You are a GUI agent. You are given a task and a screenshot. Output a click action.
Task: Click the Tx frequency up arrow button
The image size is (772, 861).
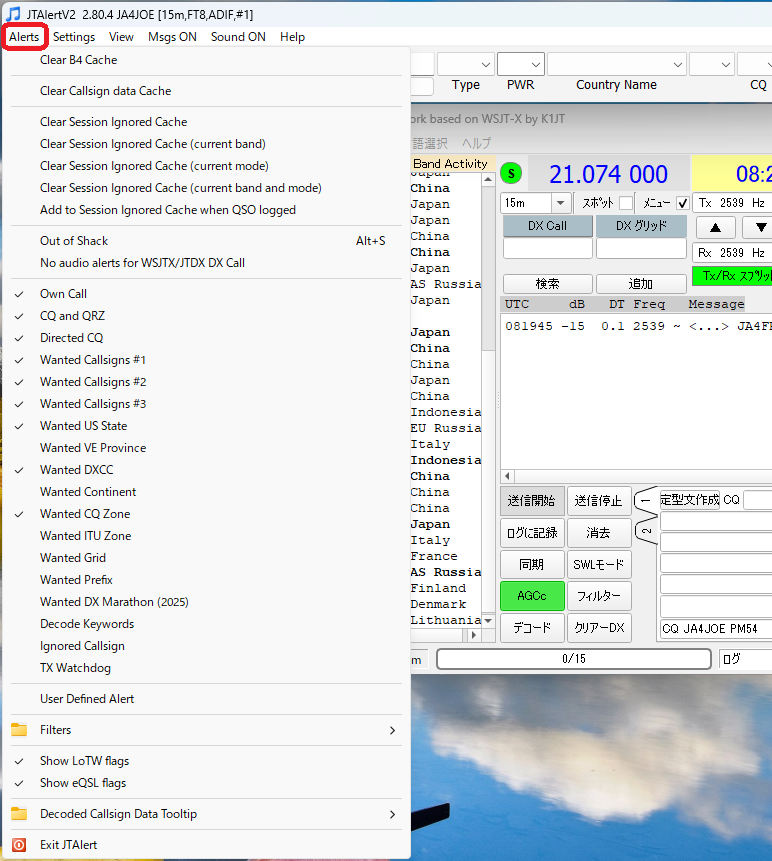pyautogui.click(x=715, y=227)
